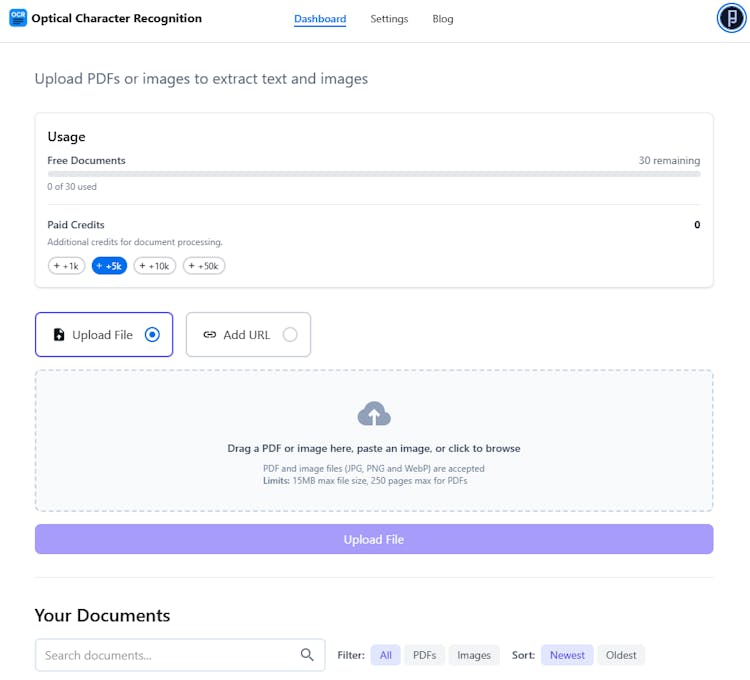Click the cloud upload icon in dropzone
This screenshot has width=750, height=680.
(x=374, y=414)
